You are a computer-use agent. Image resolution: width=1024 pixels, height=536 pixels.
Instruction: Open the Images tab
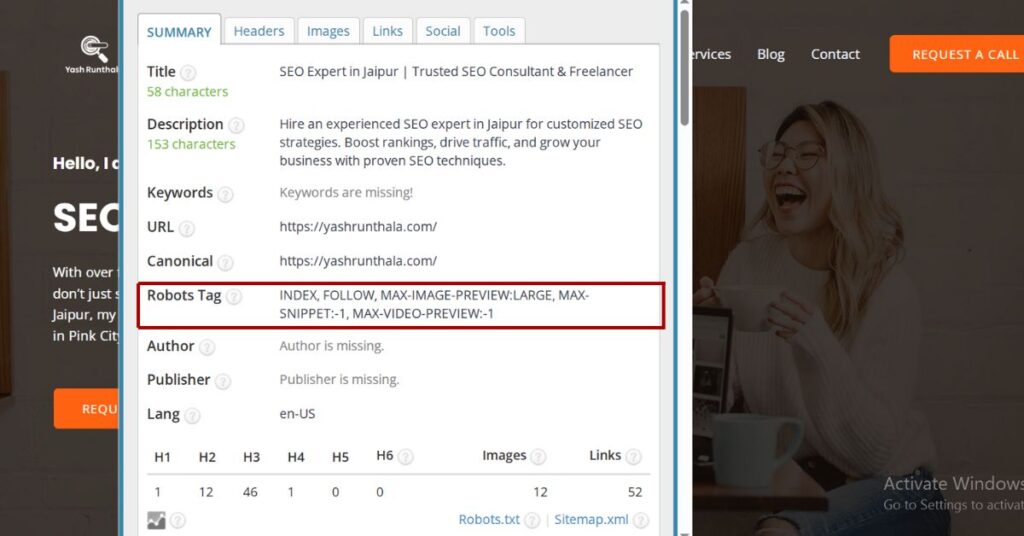click(x=328, y=31)
